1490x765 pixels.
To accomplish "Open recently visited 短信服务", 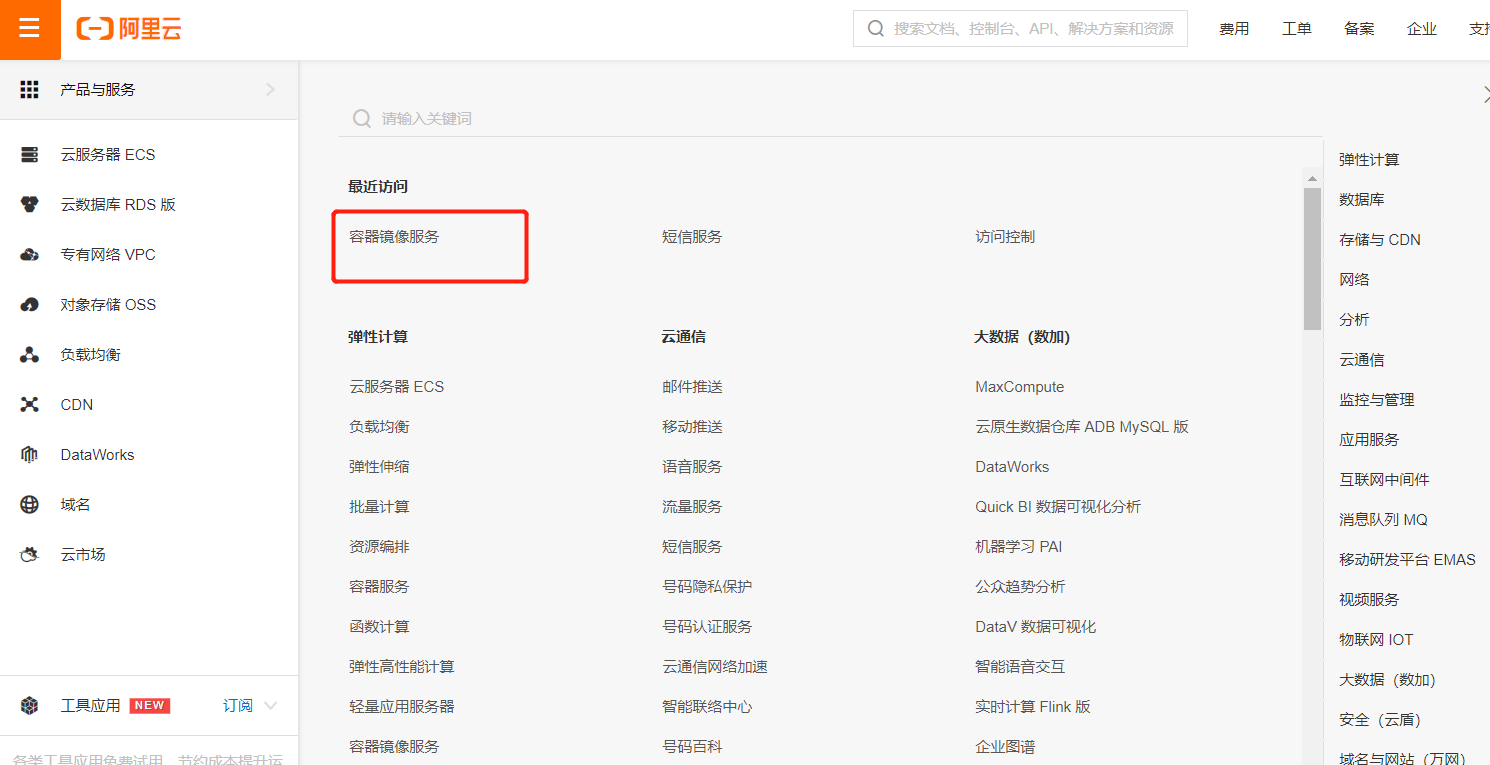I will (x=692, y=237).
